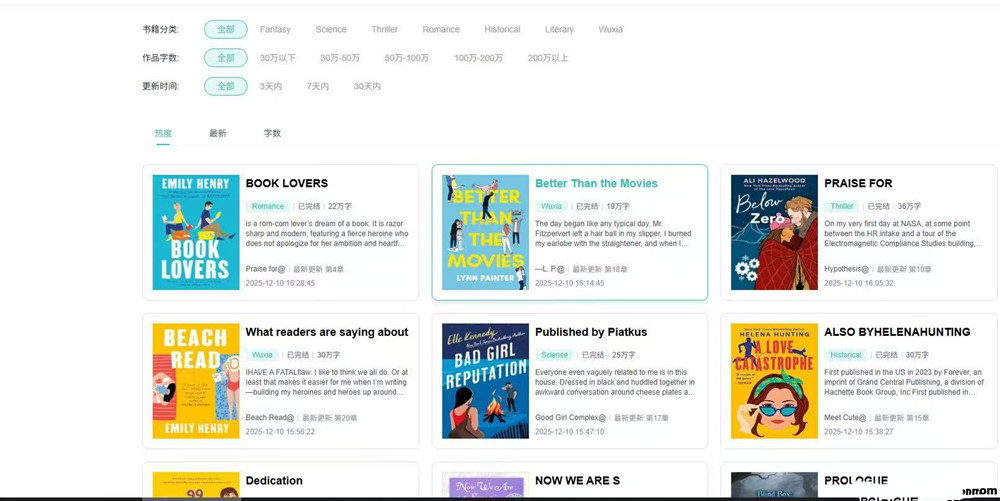Switch to the 最新 sorting tab
The width and height of the screenshot is (1000, 501).
[x=217, y=133]
